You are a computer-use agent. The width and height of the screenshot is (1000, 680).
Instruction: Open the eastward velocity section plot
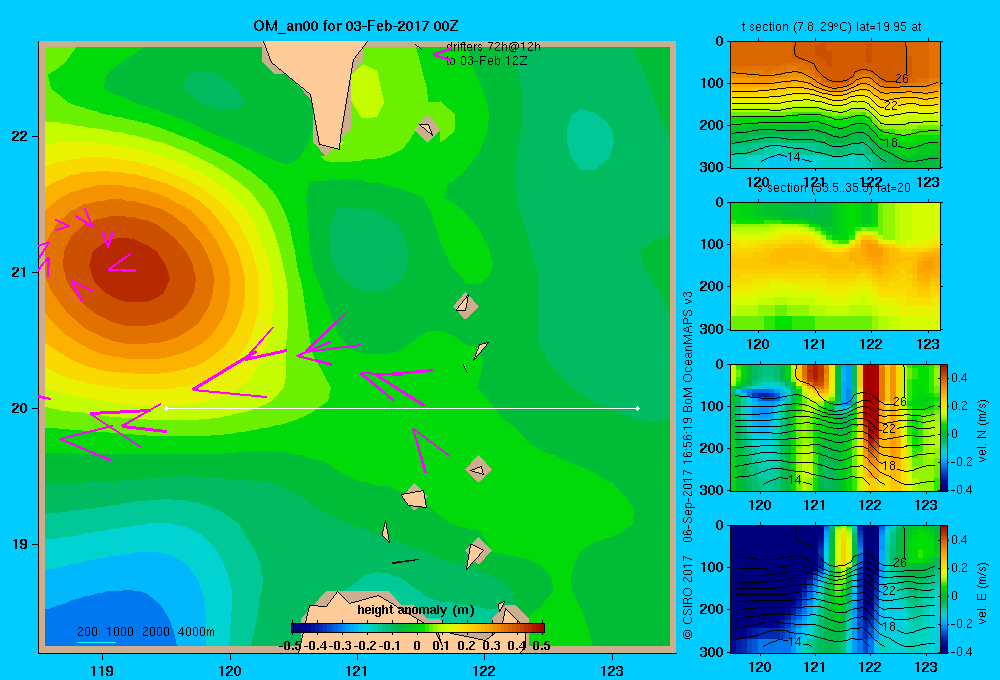coord(834,589)
